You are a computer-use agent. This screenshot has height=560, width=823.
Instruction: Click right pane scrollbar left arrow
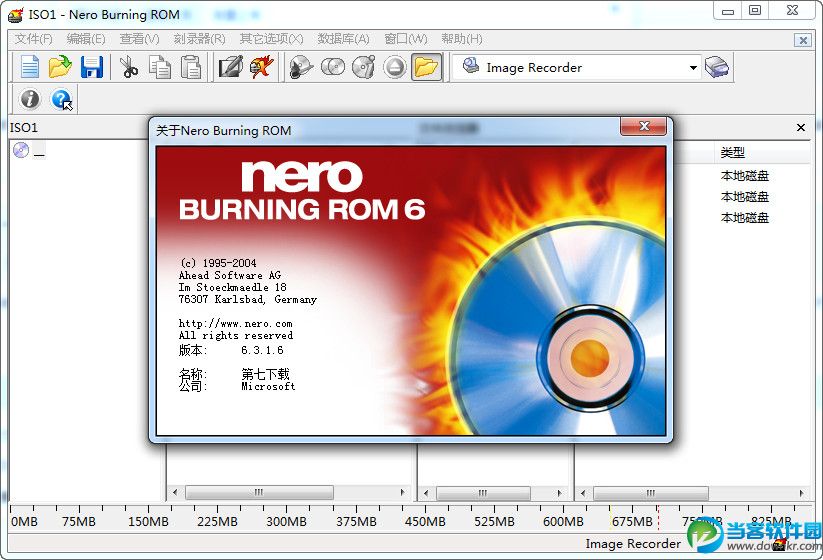[x=583, y=493]
